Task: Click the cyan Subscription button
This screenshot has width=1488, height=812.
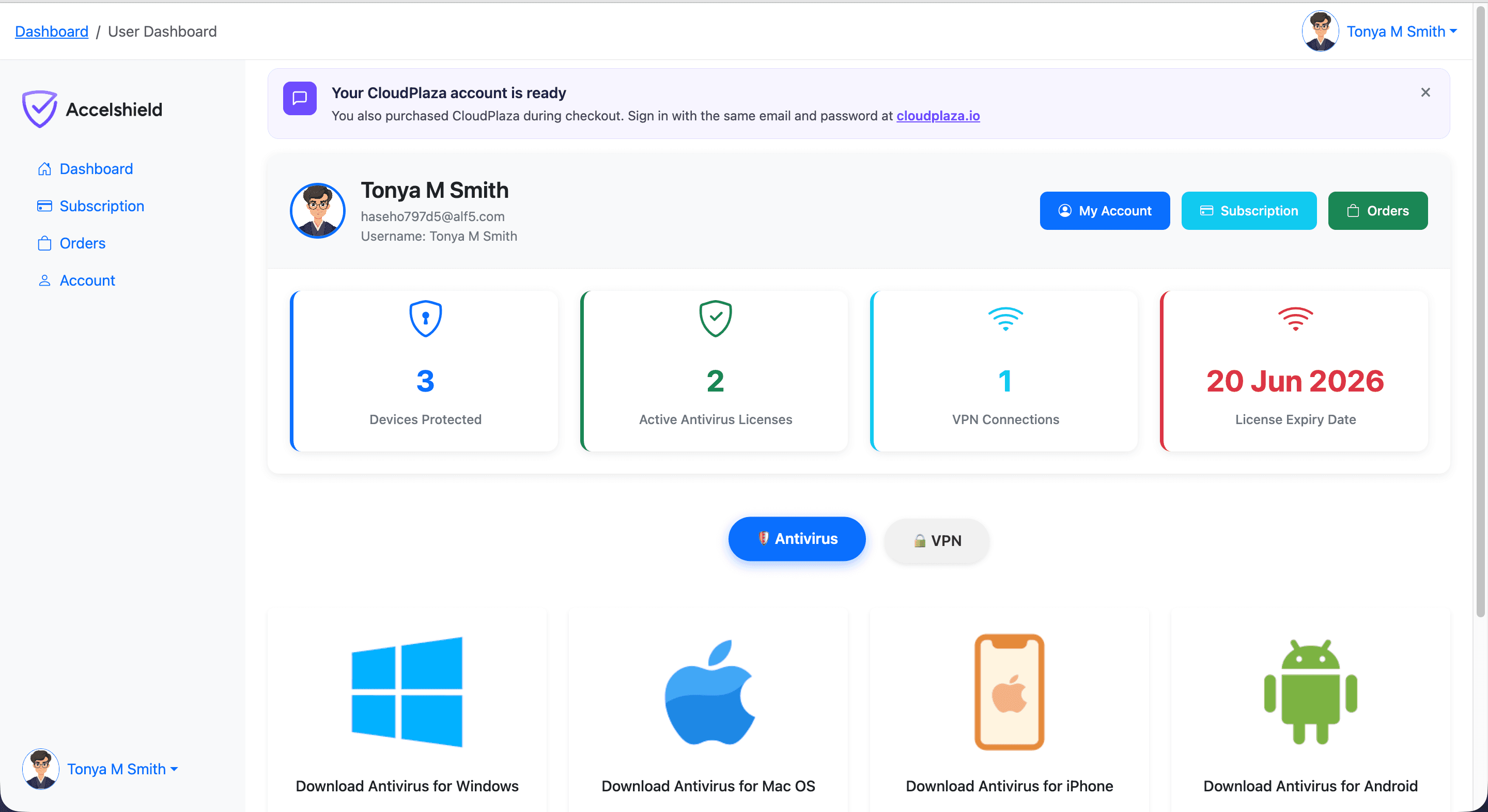Action: pos(1249,211)
